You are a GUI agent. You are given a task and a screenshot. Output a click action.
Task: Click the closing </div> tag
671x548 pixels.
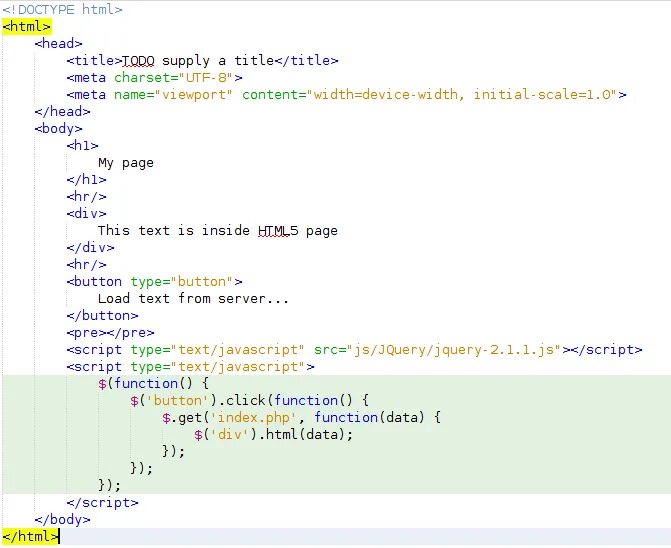[90, 248]
